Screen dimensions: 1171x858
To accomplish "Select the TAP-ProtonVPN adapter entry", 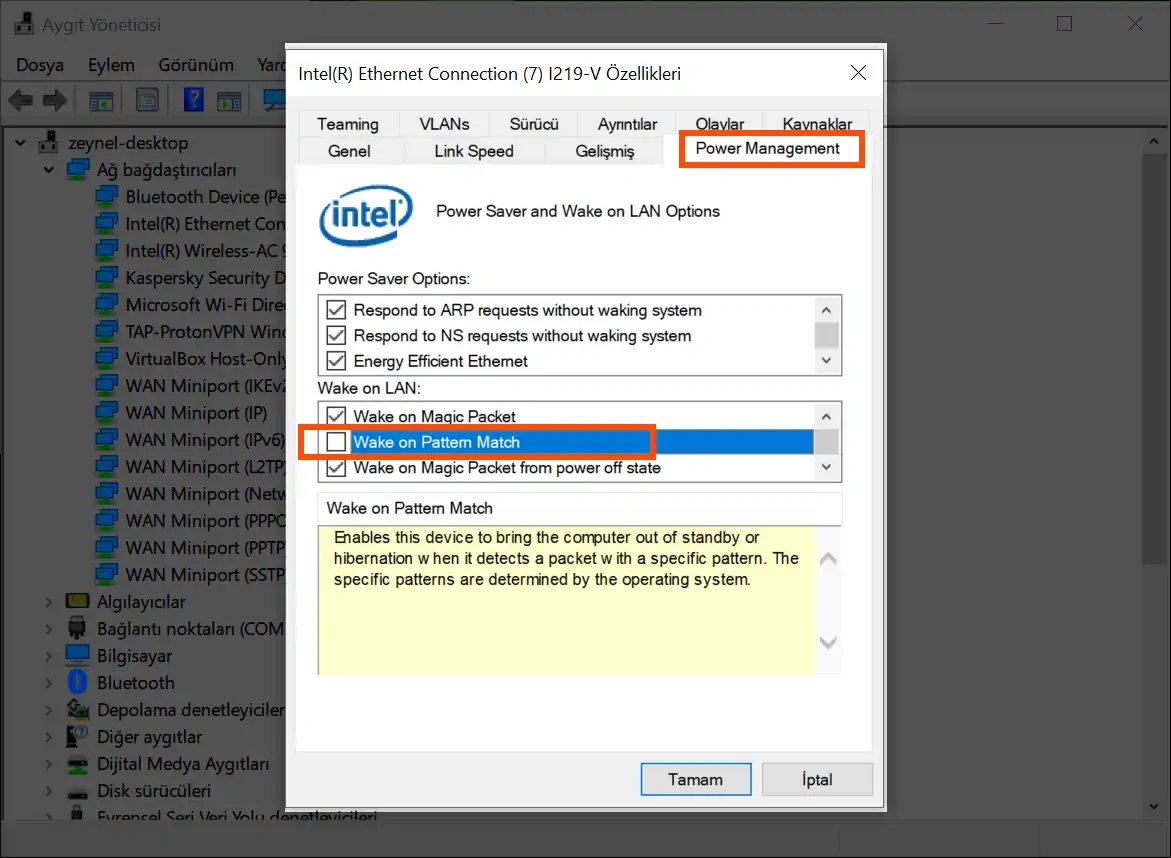I will click(205, 332).
